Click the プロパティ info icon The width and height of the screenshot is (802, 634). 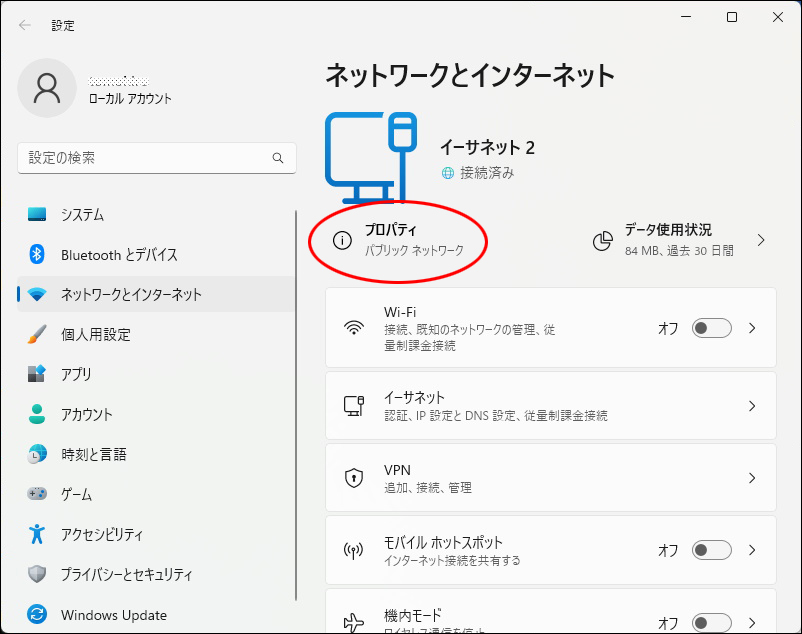(x=342, y=240)
